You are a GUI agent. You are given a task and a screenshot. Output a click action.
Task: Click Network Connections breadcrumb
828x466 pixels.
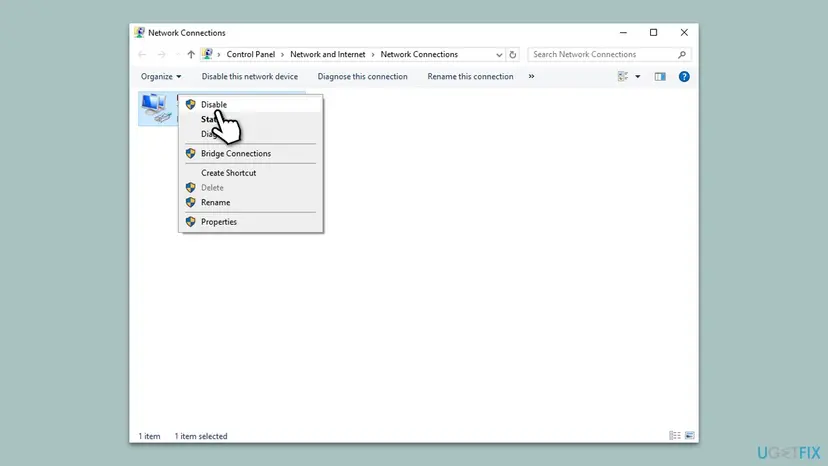click(x=419, y=54)
